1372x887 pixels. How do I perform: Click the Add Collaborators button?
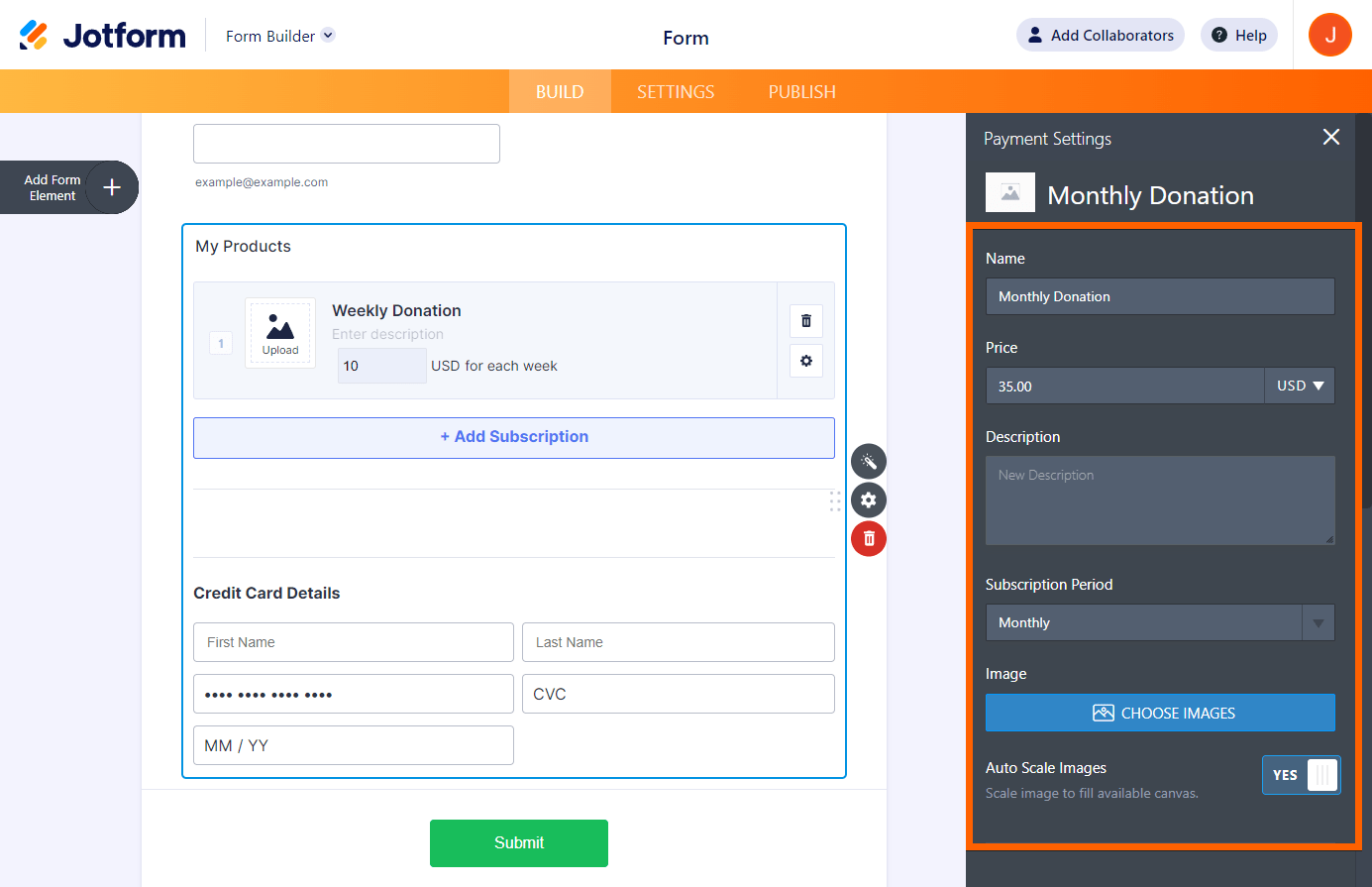(x=1100, y=35)
